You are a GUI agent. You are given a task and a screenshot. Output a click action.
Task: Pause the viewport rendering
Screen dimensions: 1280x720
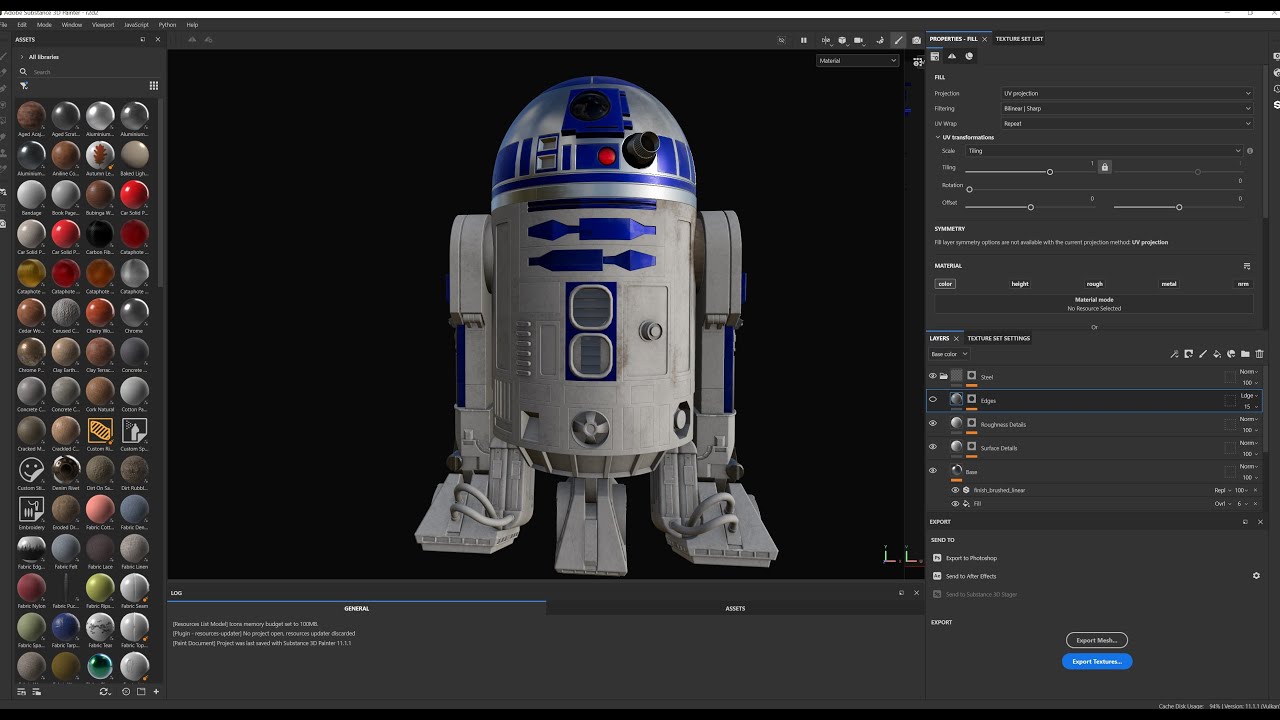803,40
